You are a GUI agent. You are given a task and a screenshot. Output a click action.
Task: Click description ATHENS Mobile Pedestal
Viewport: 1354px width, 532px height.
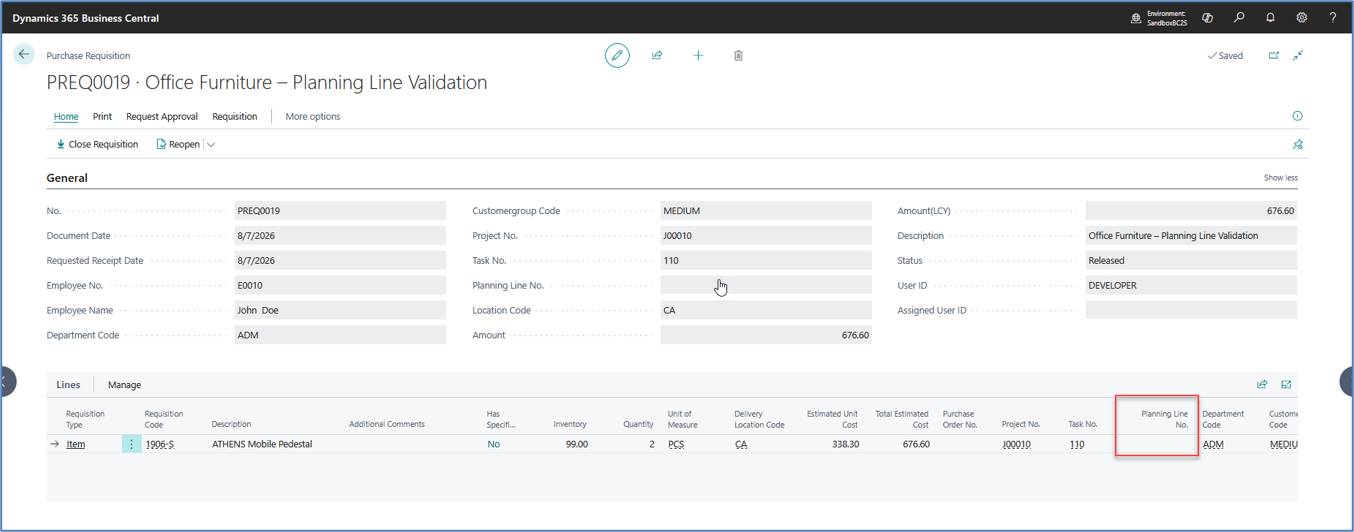click(x=262, y=444)
